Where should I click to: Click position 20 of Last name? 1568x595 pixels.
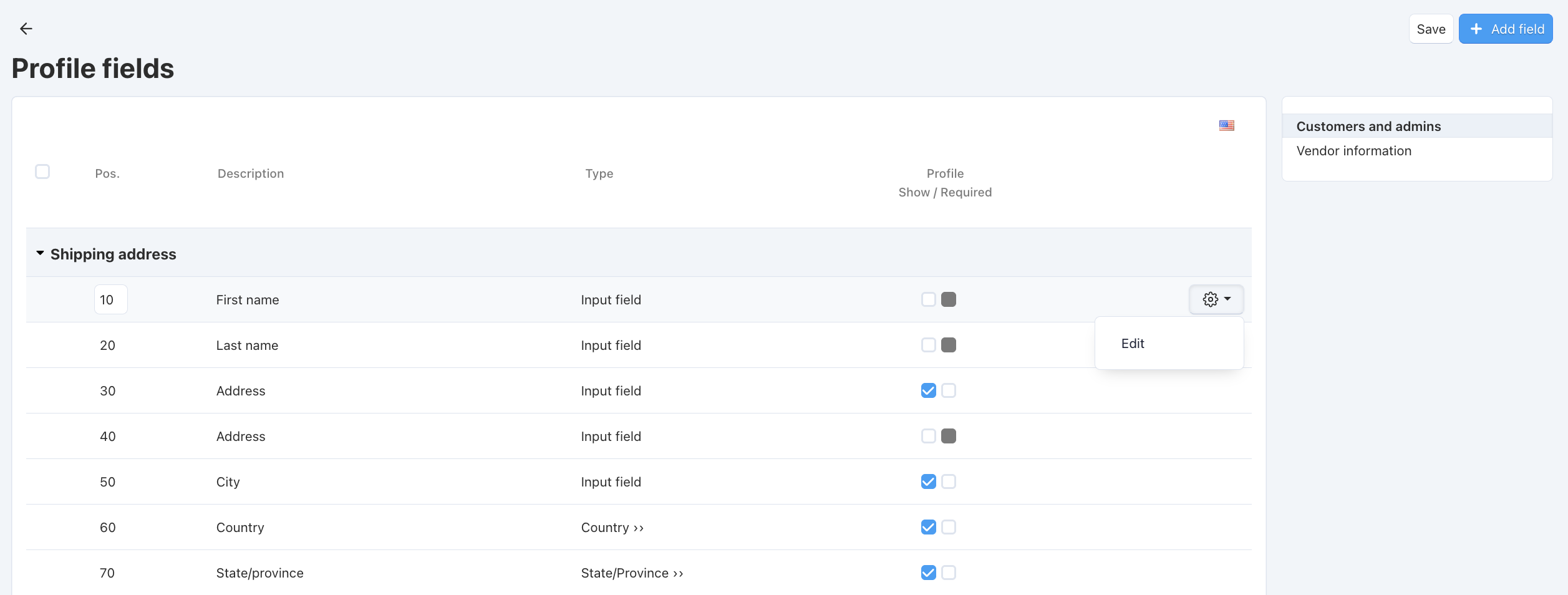tap(107, 346)
